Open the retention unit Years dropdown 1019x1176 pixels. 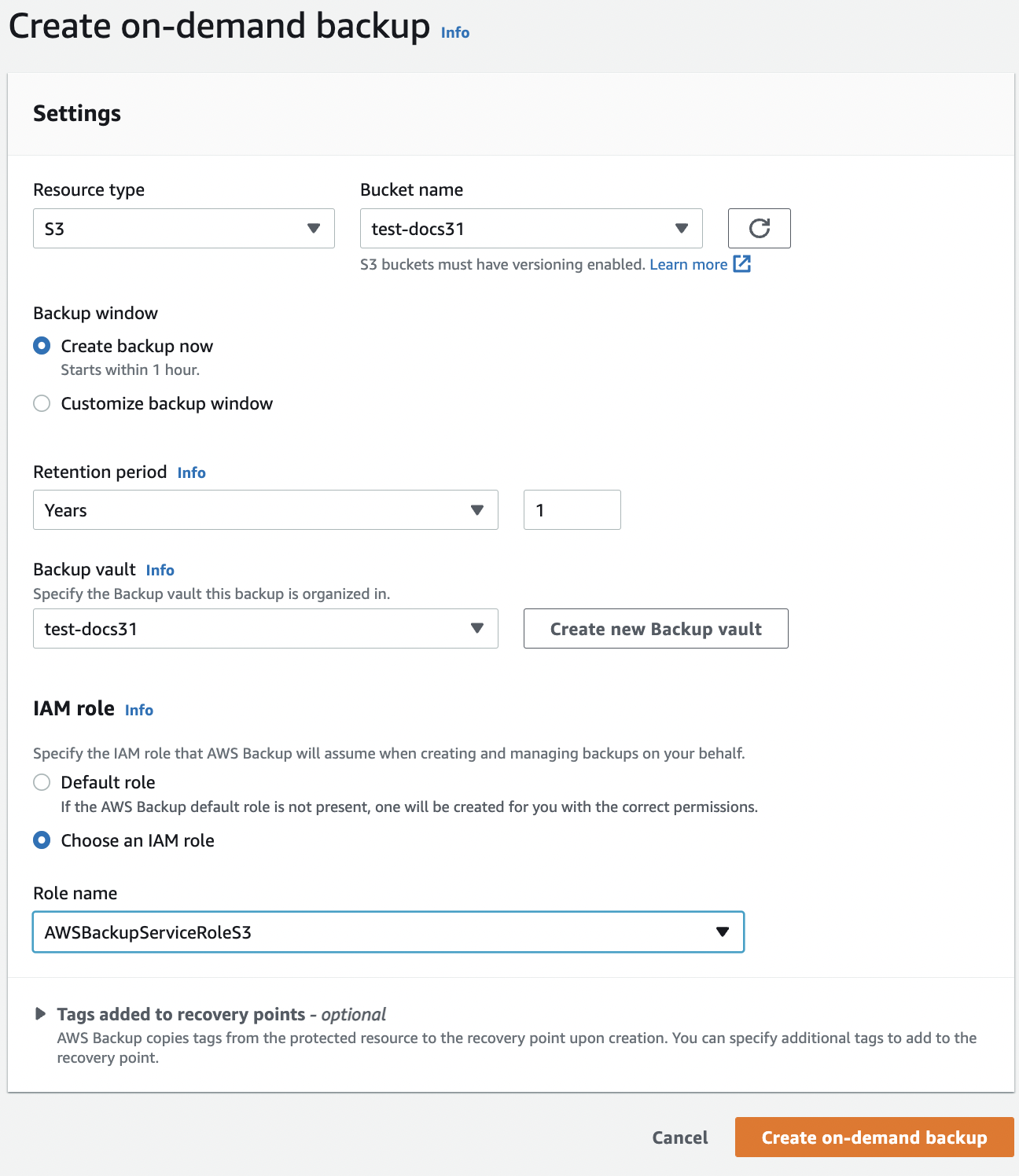pos(266,509)
